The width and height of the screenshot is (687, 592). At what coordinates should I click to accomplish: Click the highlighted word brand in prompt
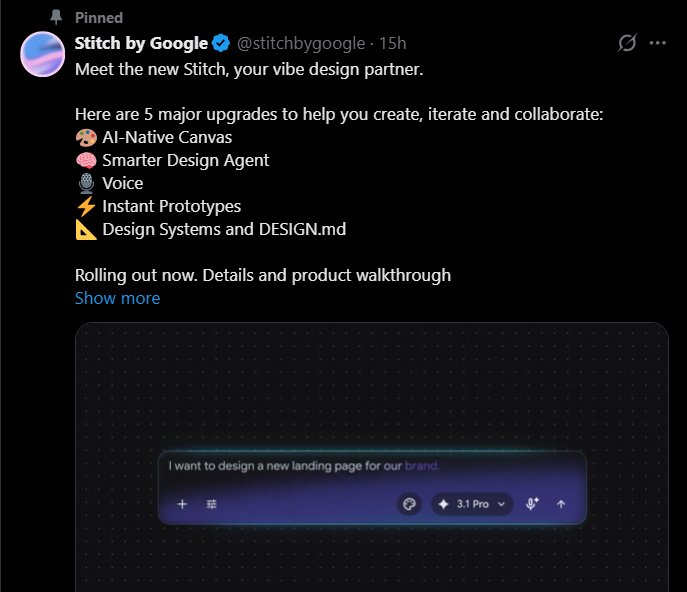pyautogui.click(x=421, y=466)
